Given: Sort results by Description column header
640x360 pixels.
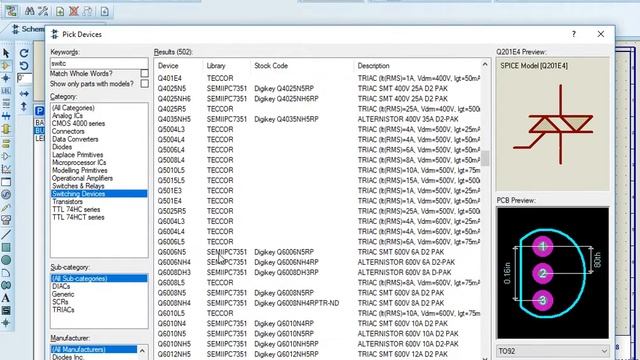Looking at the screenshot, I should click(x=373, y=66).
